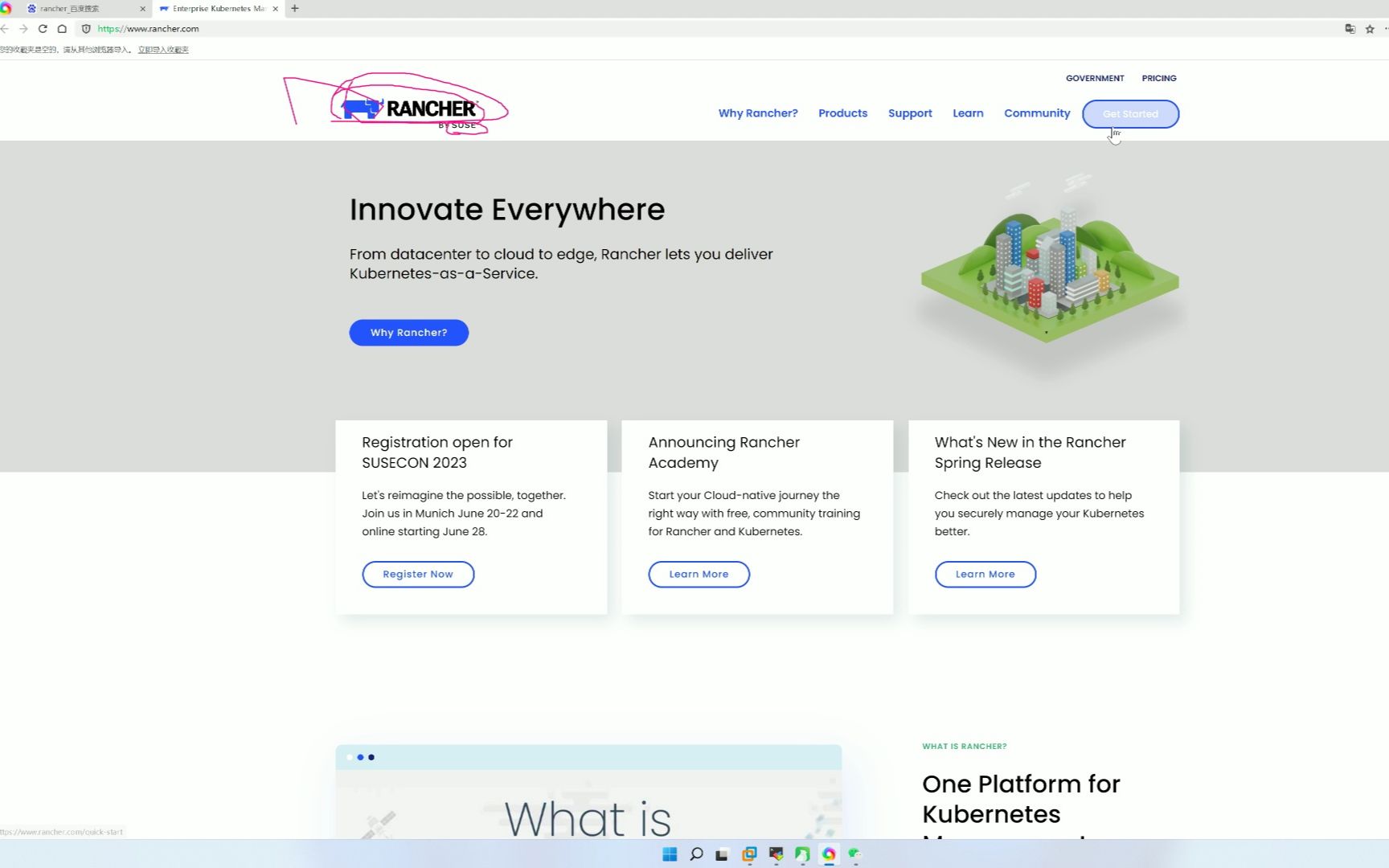Click the PRICING link
The image size is (1389, 868).
click(x=1158, y=78)
